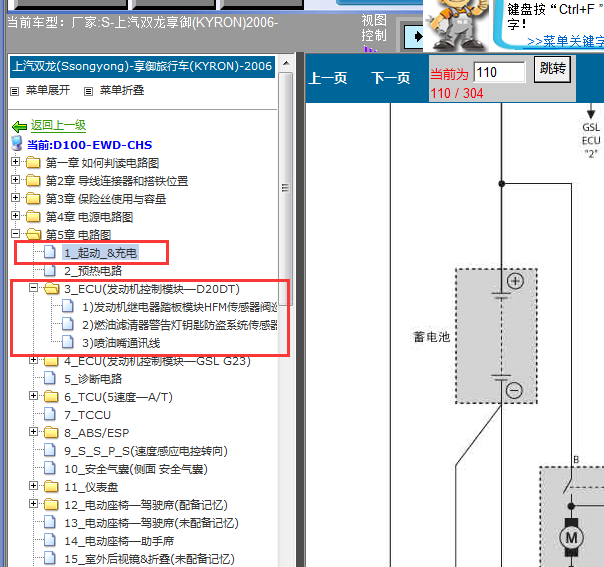Open 10_安全气囊(侧面 安全气囊) item

point(136,469)
